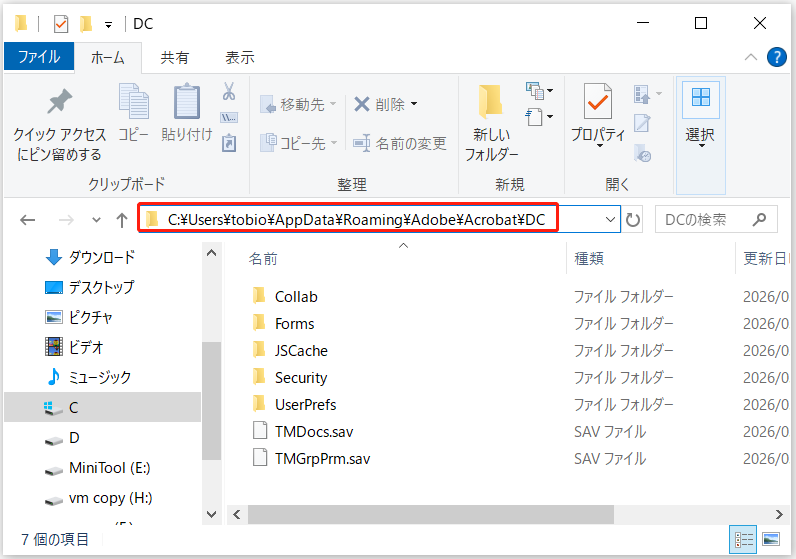Click the Edit icon in the ribbon's 開く group

tap(642, 123)
